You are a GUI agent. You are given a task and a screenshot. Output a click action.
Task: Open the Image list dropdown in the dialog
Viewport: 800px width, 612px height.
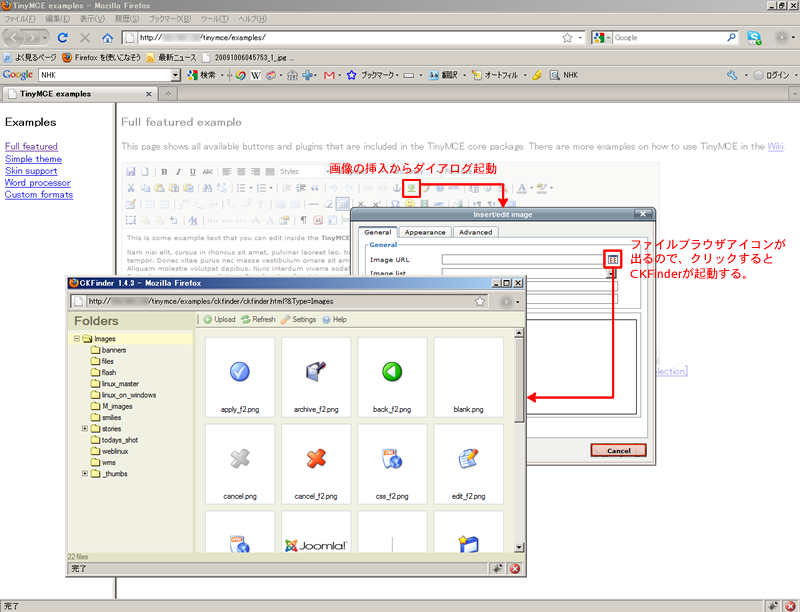tap(610, 273)
